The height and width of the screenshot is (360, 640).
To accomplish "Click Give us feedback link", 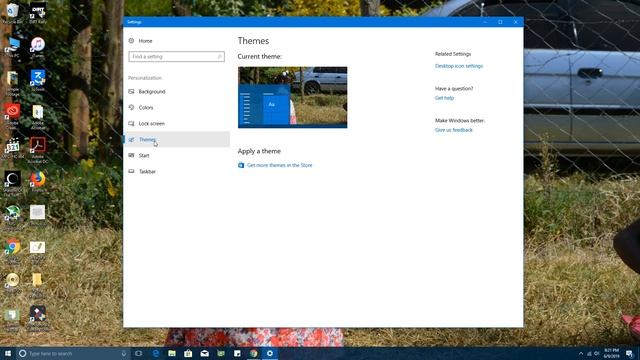I will click(453, 130).
